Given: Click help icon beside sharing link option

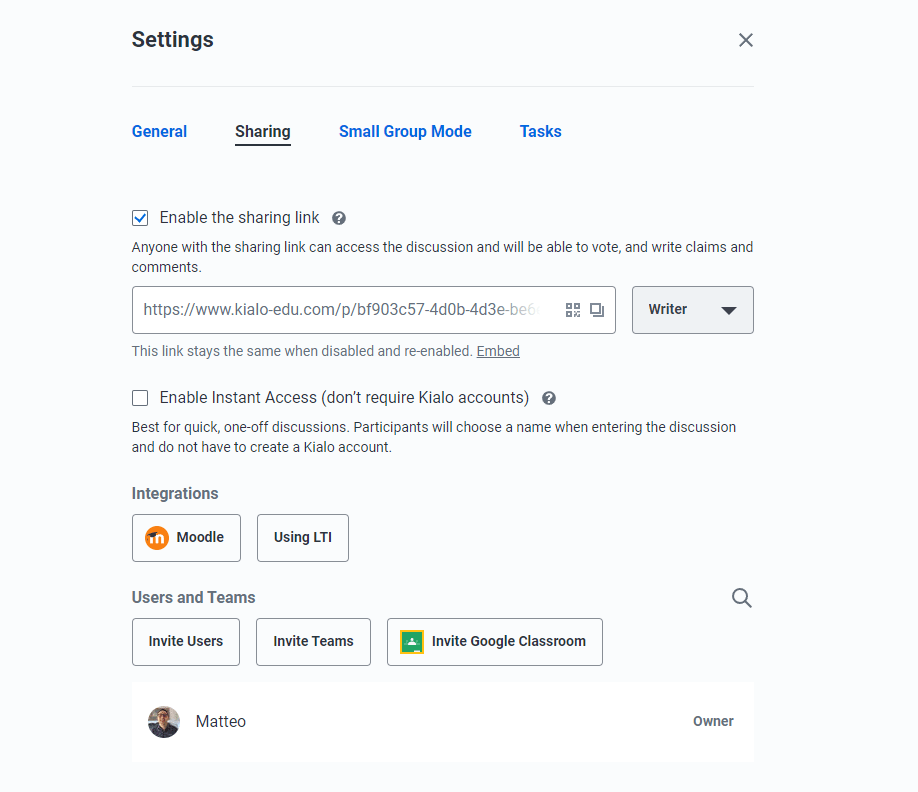Looking at the screenshot, I should coord(339,218).
